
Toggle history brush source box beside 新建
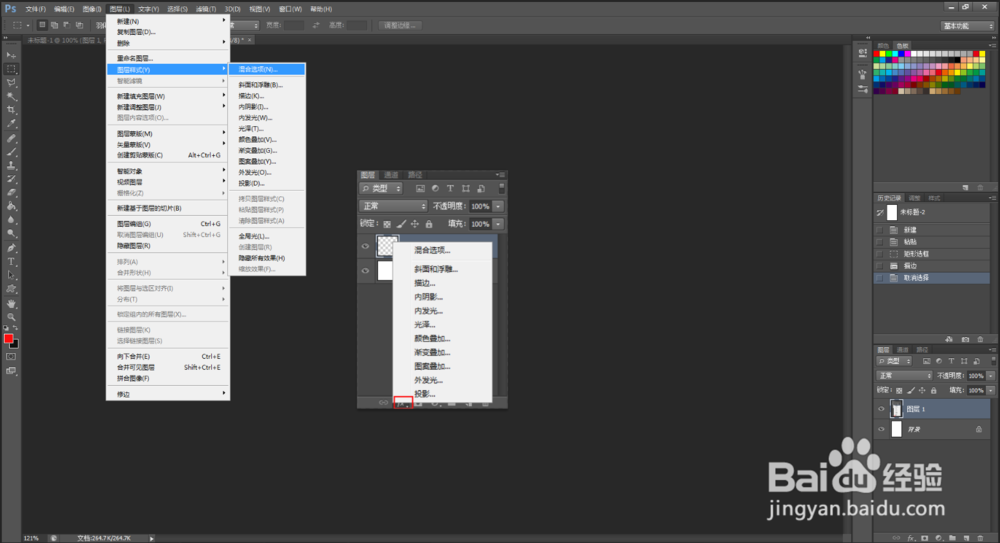tap(880, 230)
